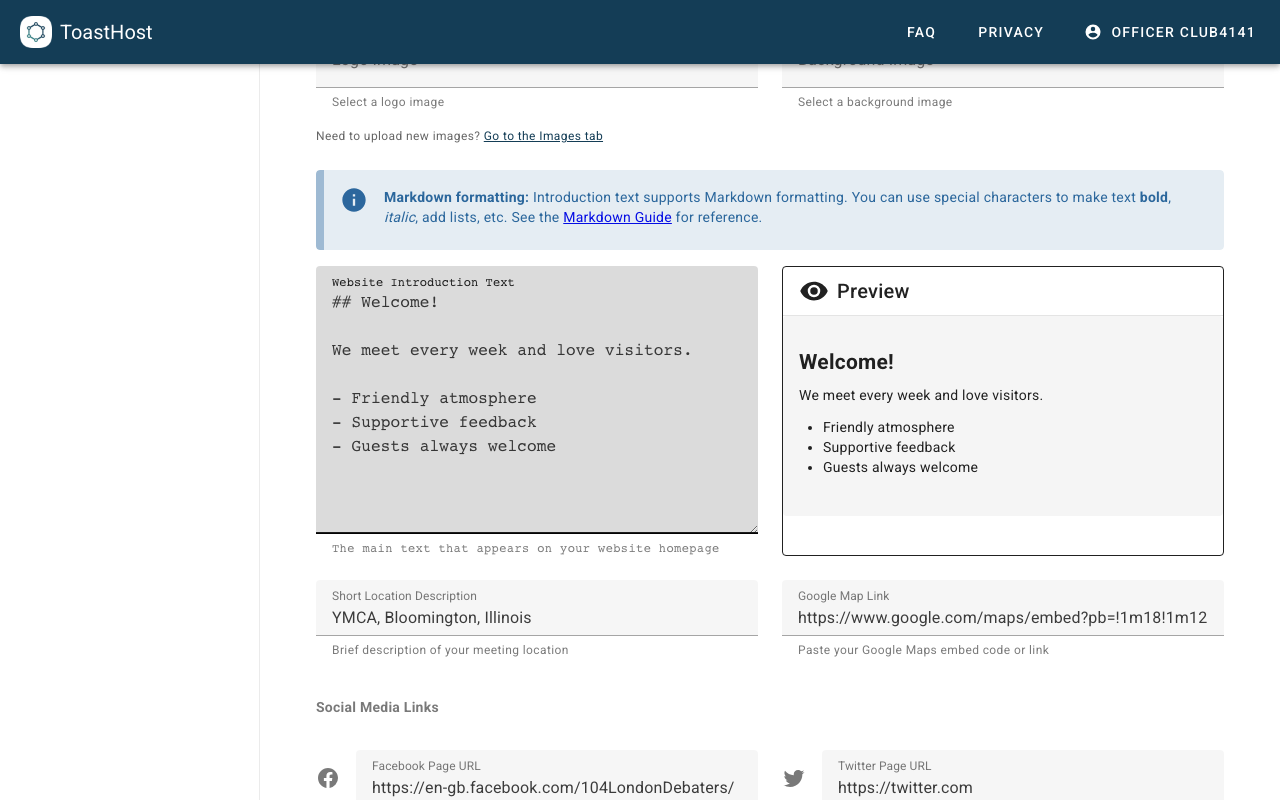This screenshot has width=1280, height=800.
Task: Click the Google Map Link field
Action: click(1003, 617)
